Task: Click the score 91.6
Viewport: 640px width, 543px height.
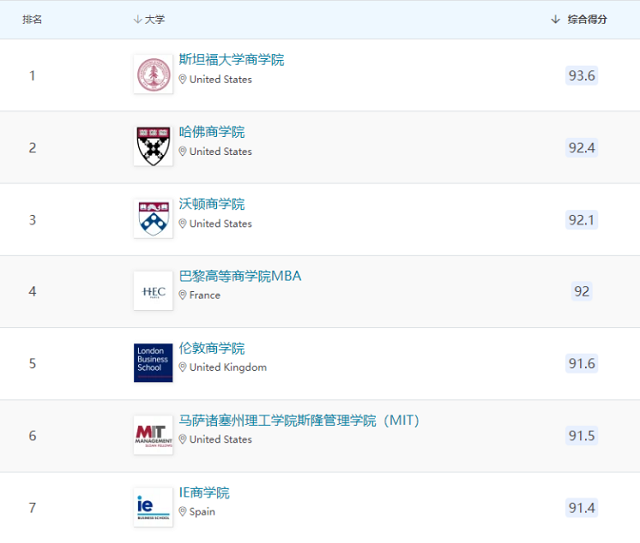Action: point(582,363)
